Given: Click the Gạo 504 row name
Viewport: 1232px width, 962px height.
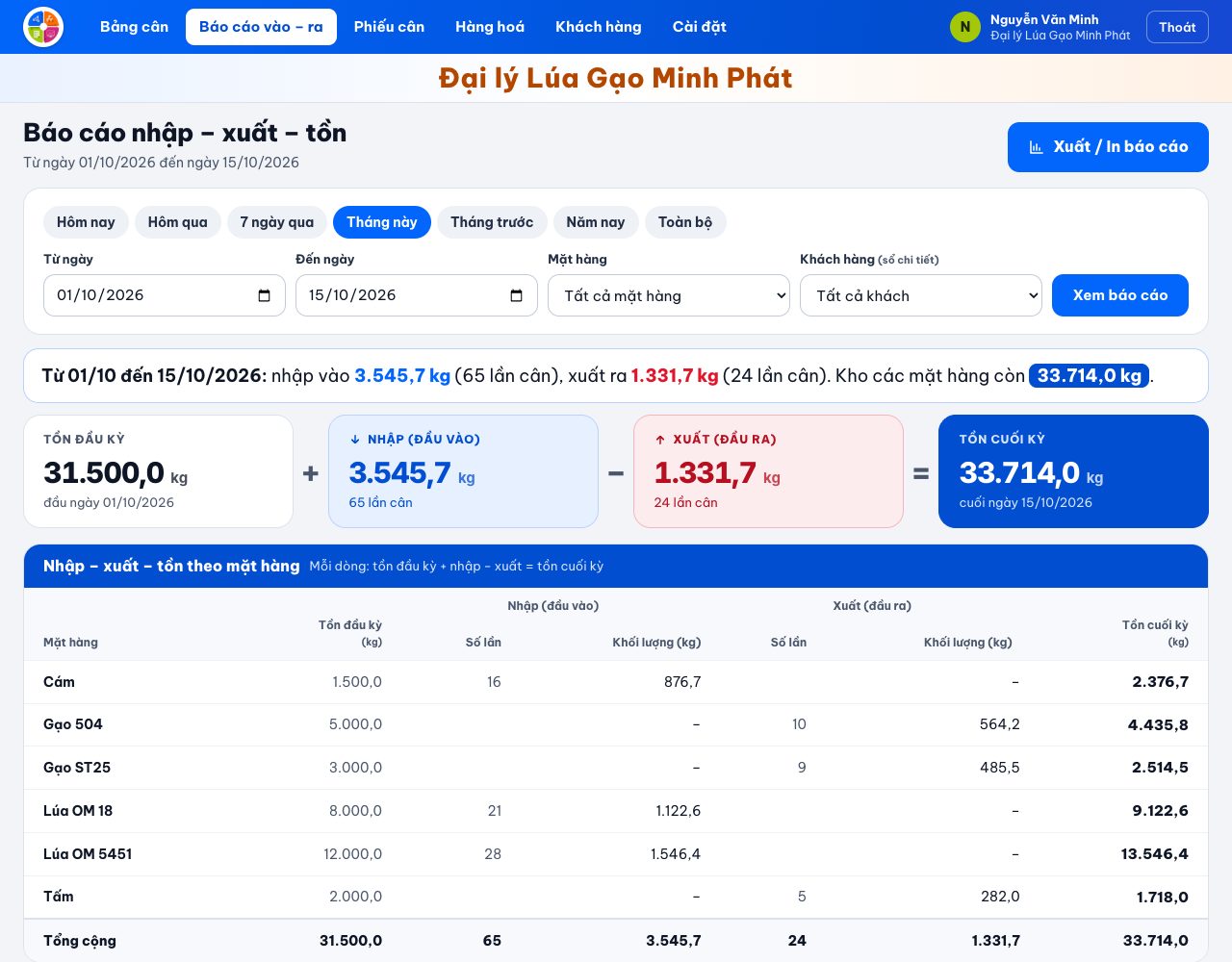Looking at the screenshot, I should 73,724.
